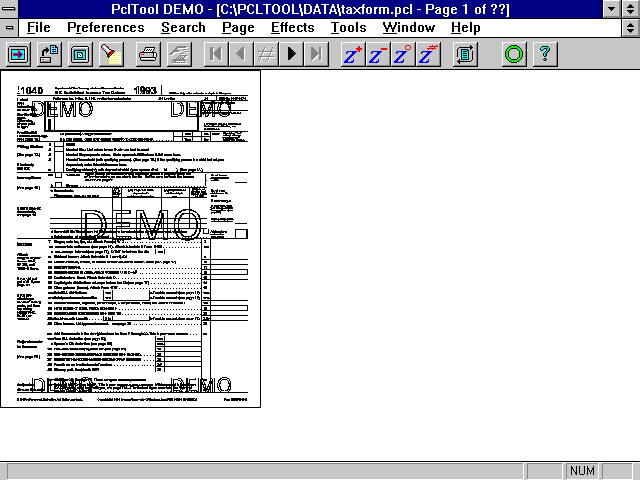This screenshot has height=480, width=640.
Task: Click the Z plus zoom in icon
Action: [353, 54]
